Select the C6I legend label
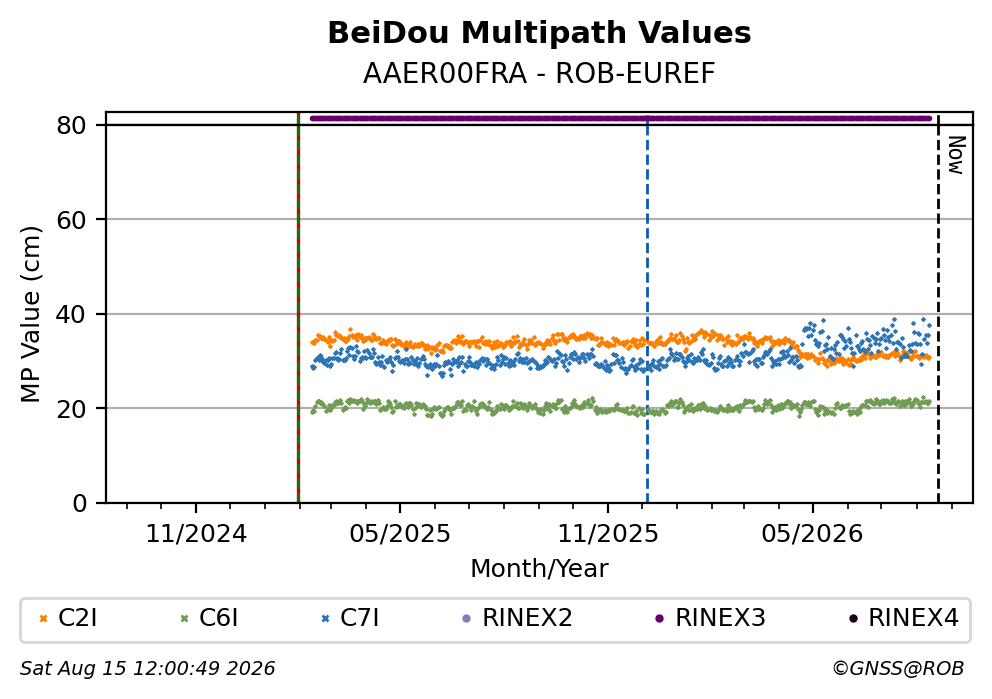Viewport: 992px width, 699px height. [219, 618]
